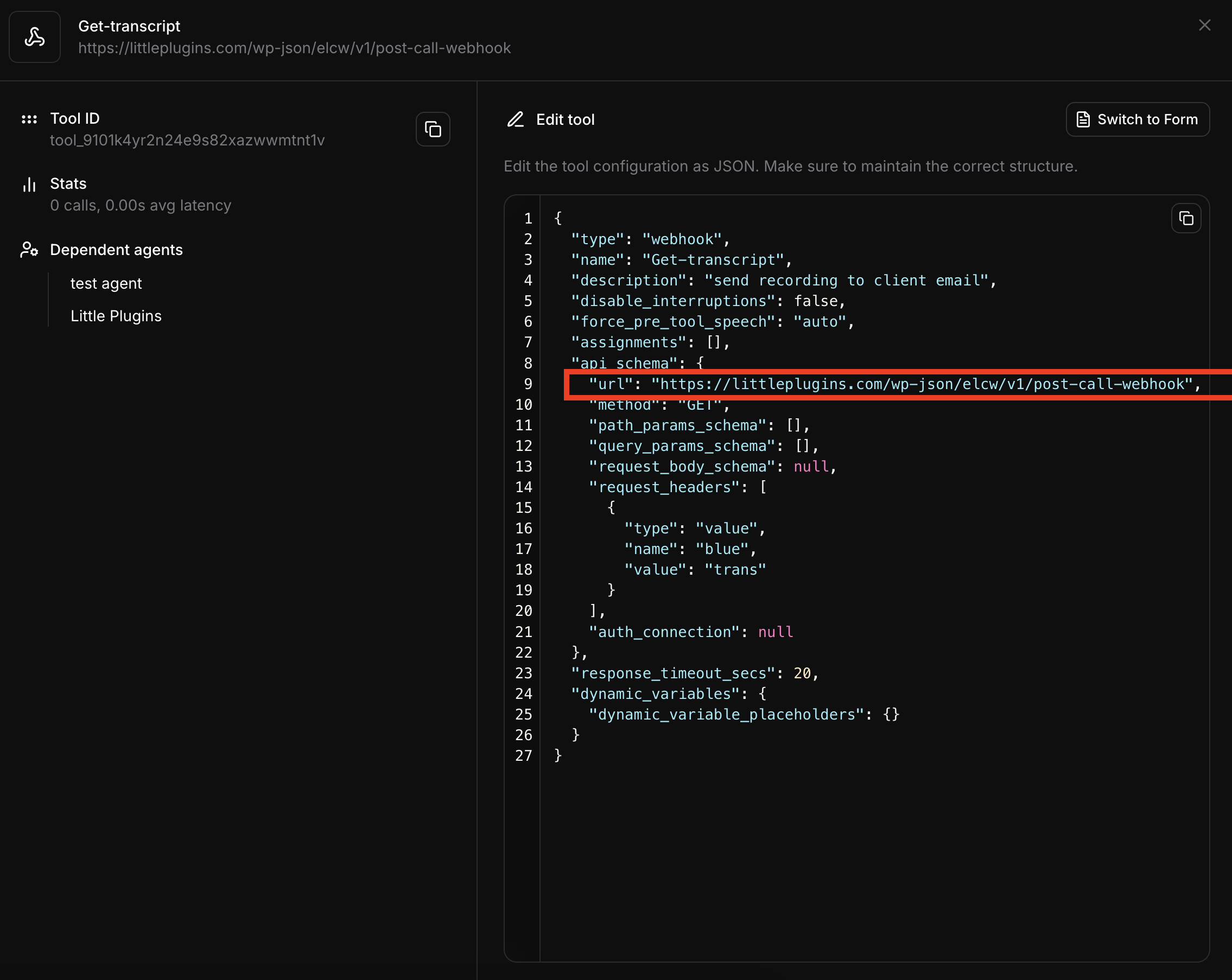Open the Little Plugins dependent agent

coord(116,316)
